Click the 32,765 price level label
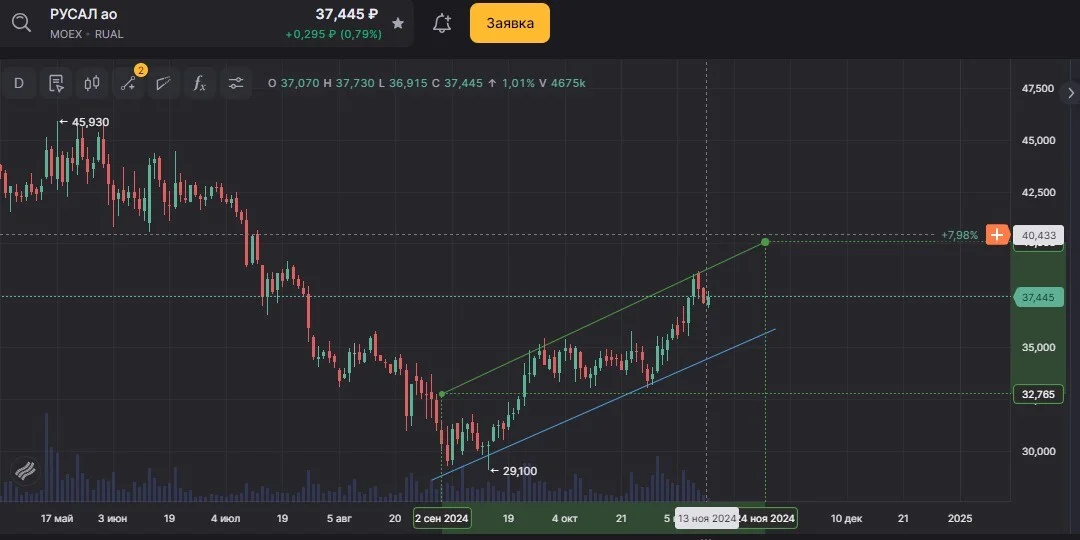The height and width of the screenshot is (540, 1080). [x=1039, y=394]
